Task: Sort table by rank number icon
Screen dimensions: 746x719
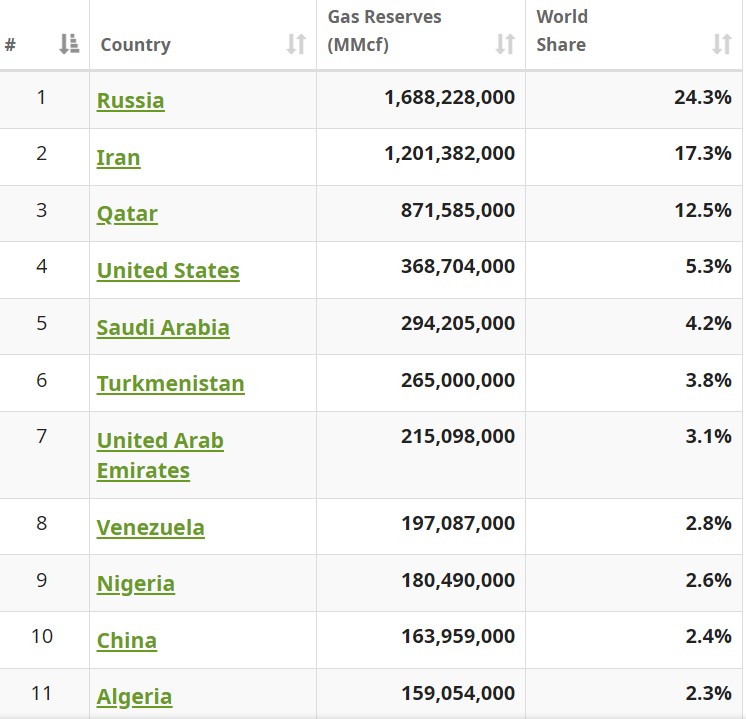Action: click(68, 44)
